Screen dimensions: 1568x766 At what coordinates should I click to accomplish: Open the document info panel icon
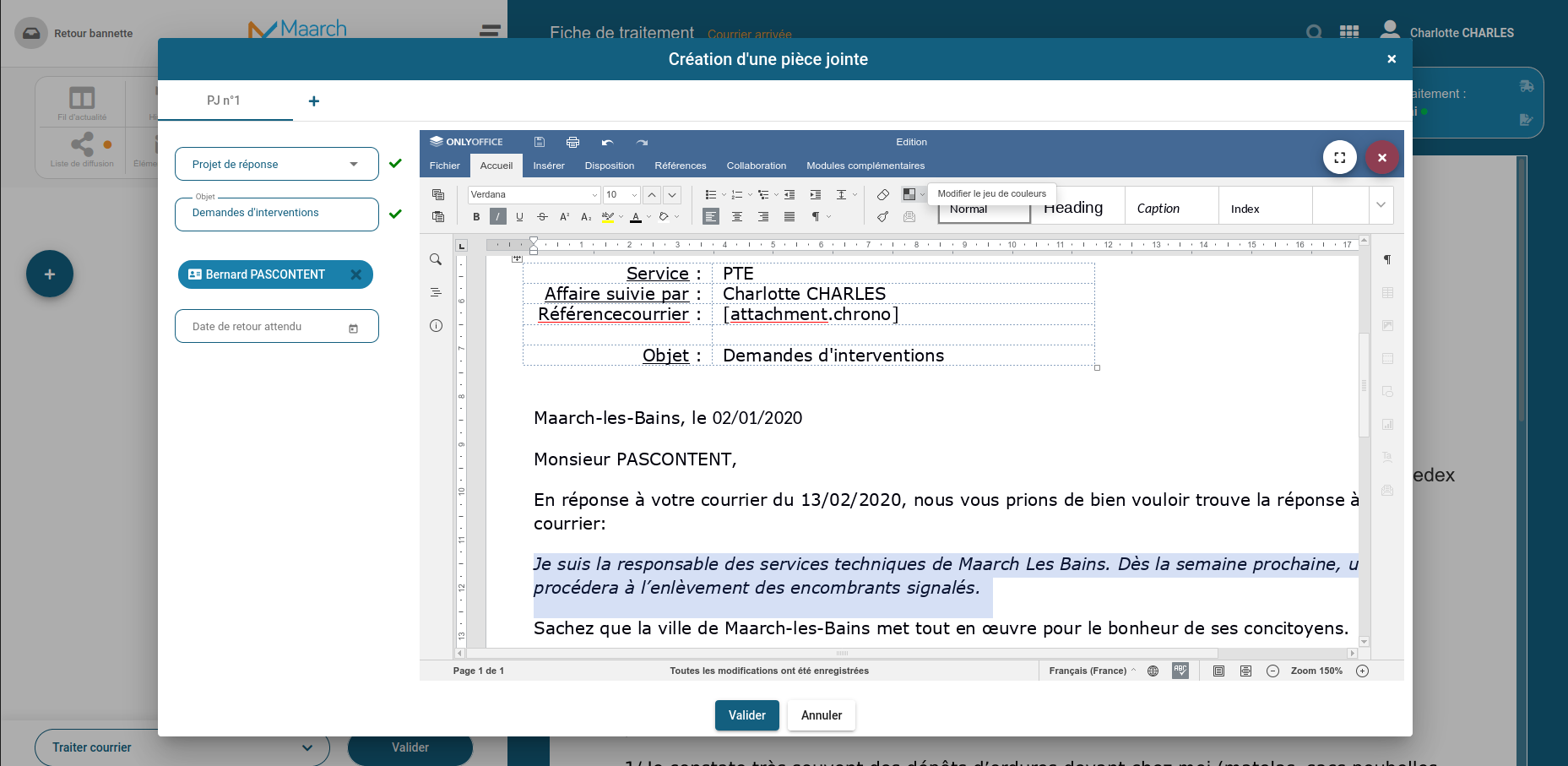(436, 325)
